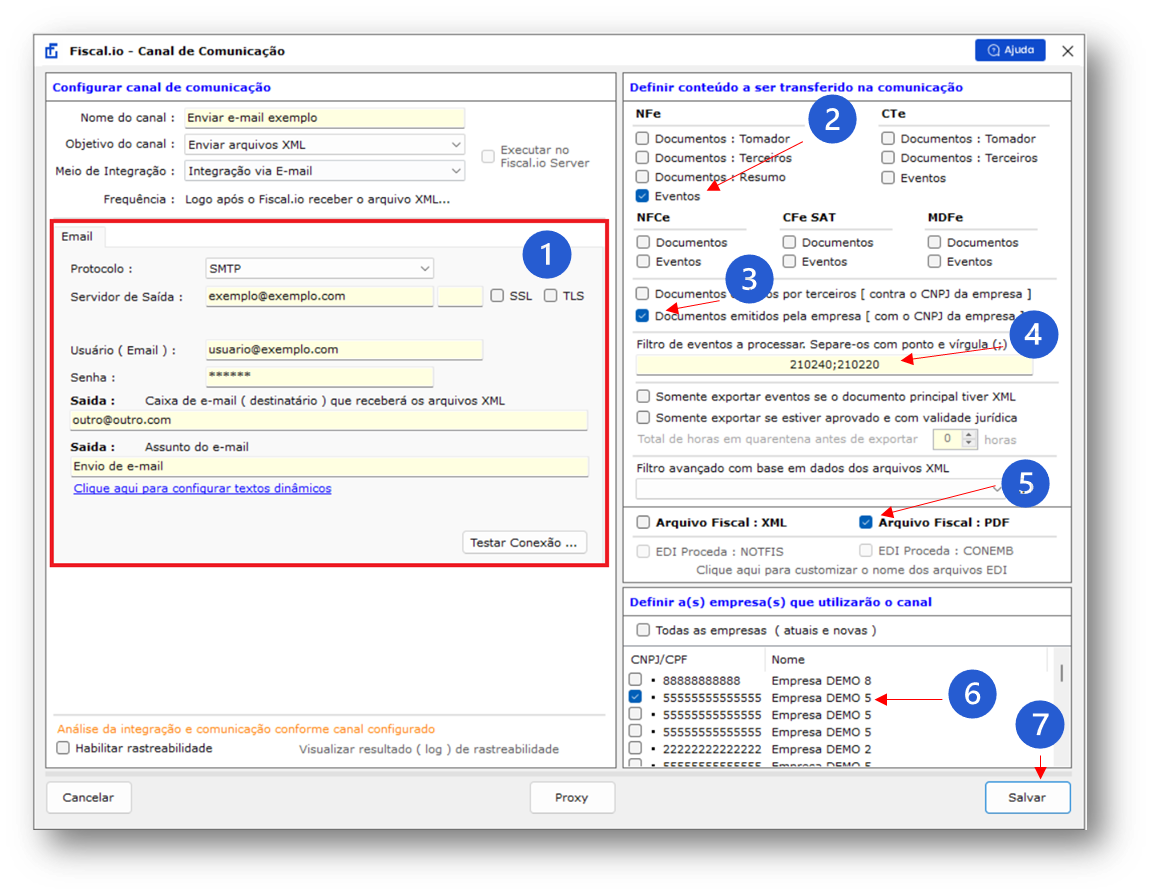Toggle Executar no Fiscal.io Server checkbox

point(488,156)
